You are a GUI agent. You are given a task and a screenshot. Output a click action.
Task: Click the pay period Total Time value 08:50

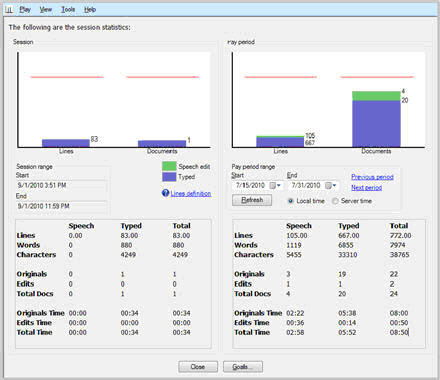(399, 332)
